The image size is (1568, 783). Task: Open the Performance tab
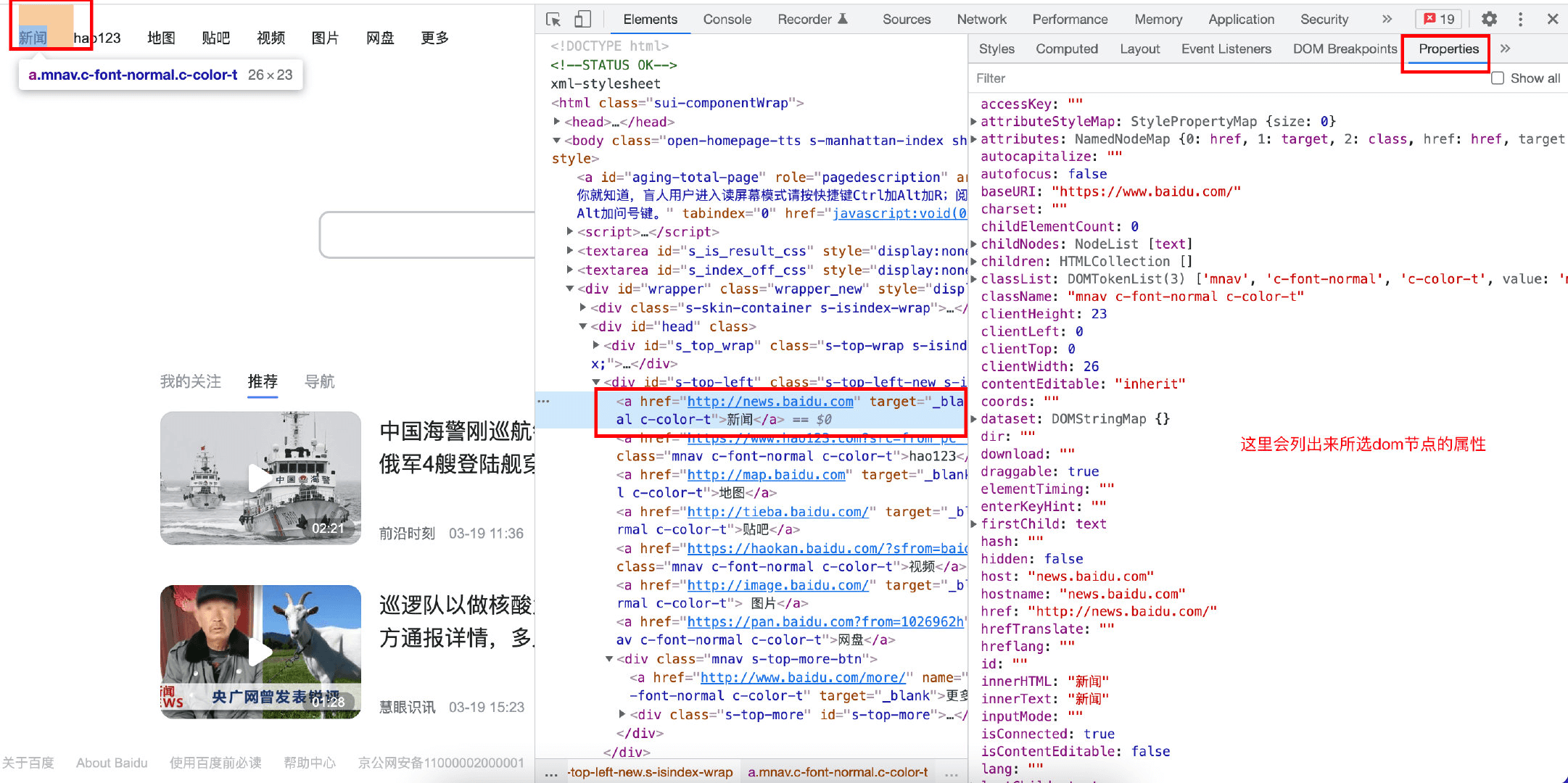click(x=1070, y=20)
